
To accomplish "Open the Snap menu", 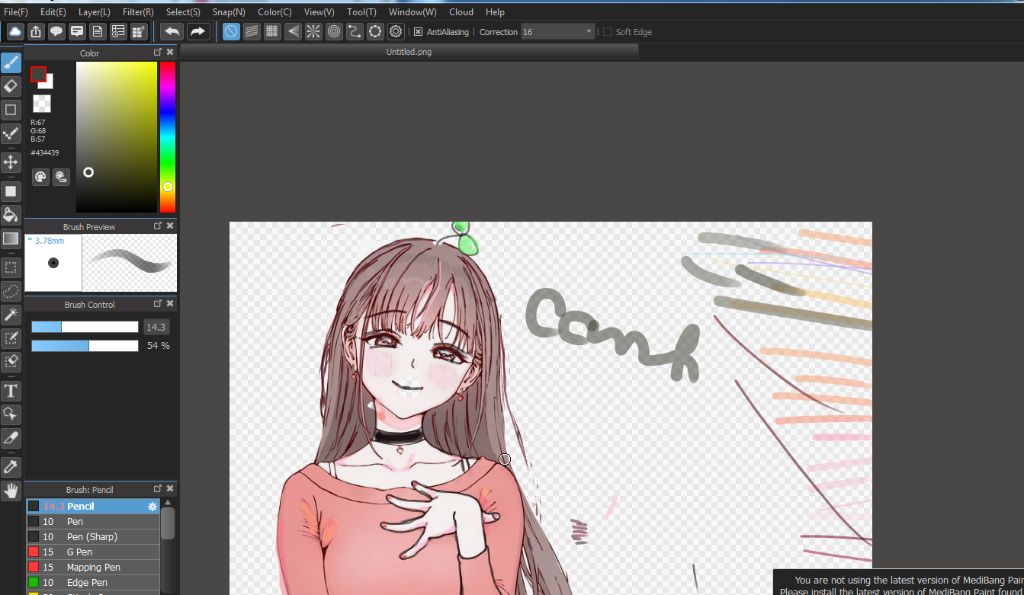I will point(229,12).
